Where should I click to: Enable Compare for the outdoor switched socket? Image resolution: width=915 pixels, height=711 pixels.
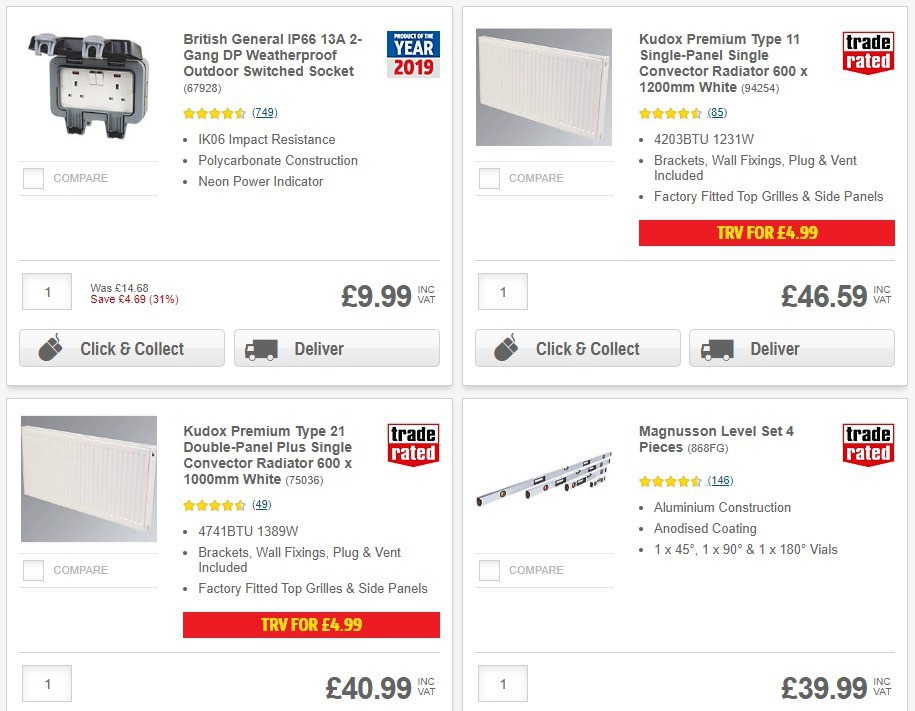click(x=33, y=178)
